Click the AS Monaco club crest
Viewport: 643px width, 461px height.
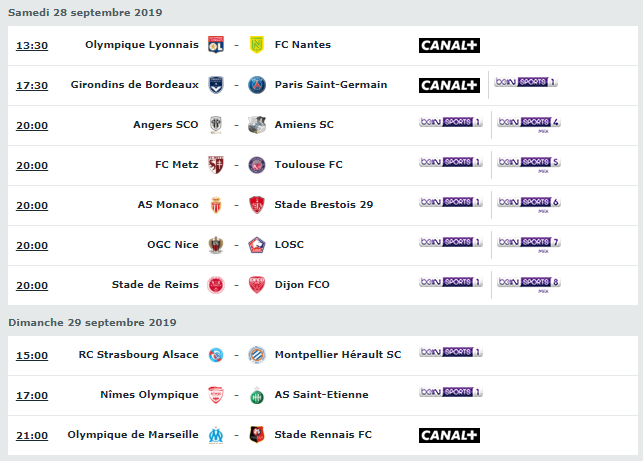point(216,205)
